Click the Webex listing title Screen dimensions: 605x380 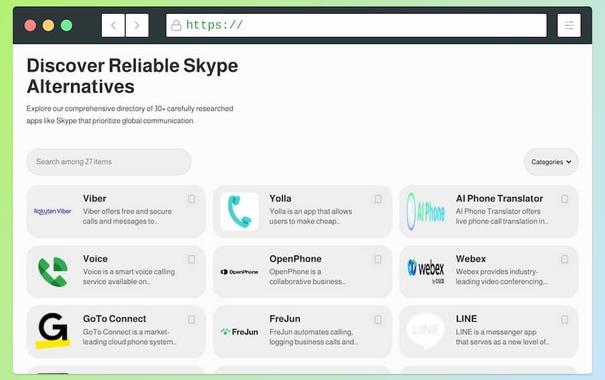pyautogui.click(x=471, y=258)
